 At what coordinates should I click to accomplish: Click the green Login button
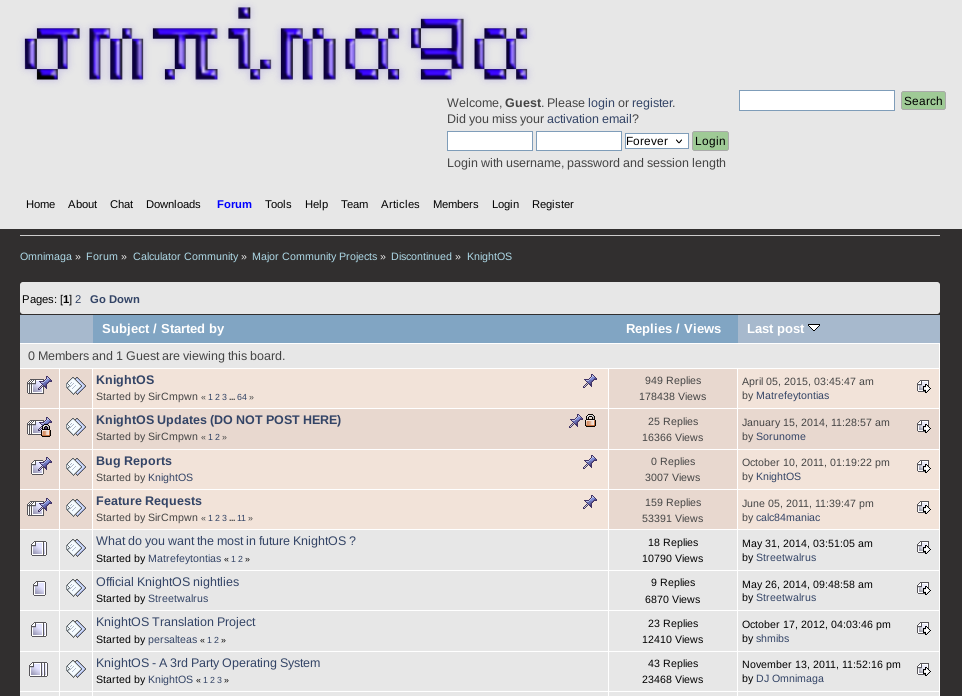[710, 141]
